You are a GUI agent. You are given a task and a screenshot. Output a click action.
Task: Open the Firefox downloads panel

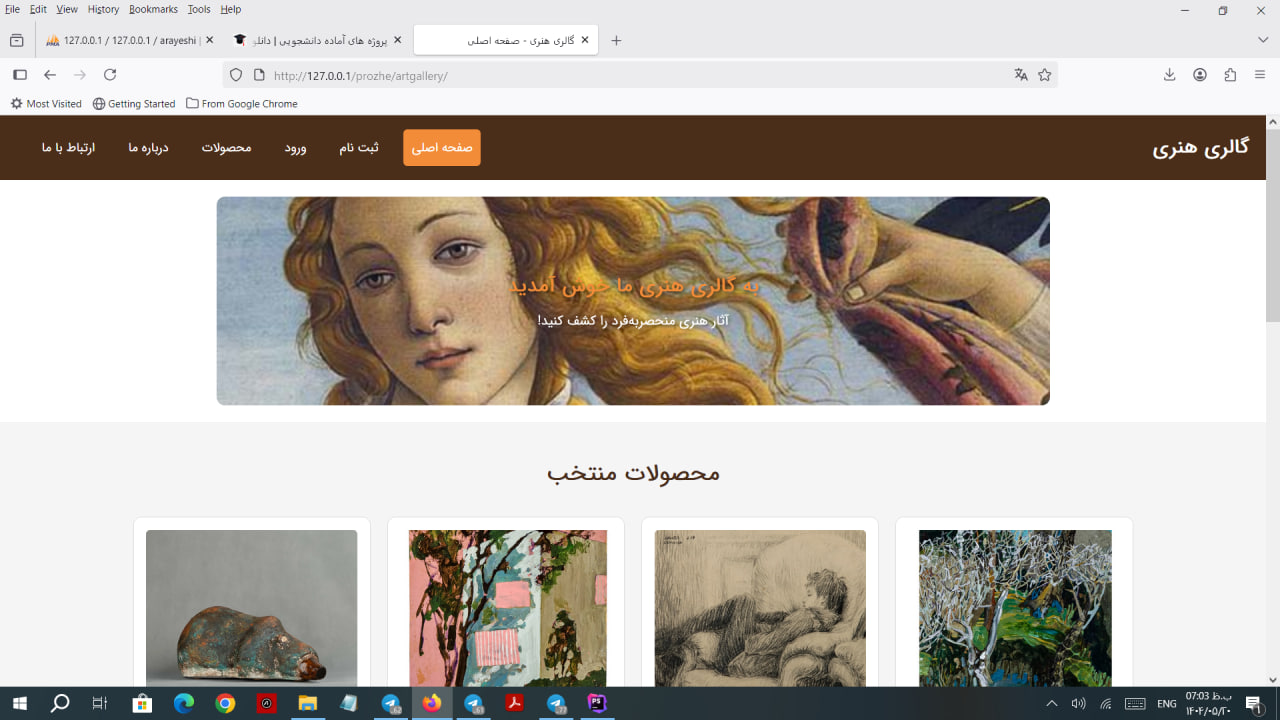tap(1169, 75)
